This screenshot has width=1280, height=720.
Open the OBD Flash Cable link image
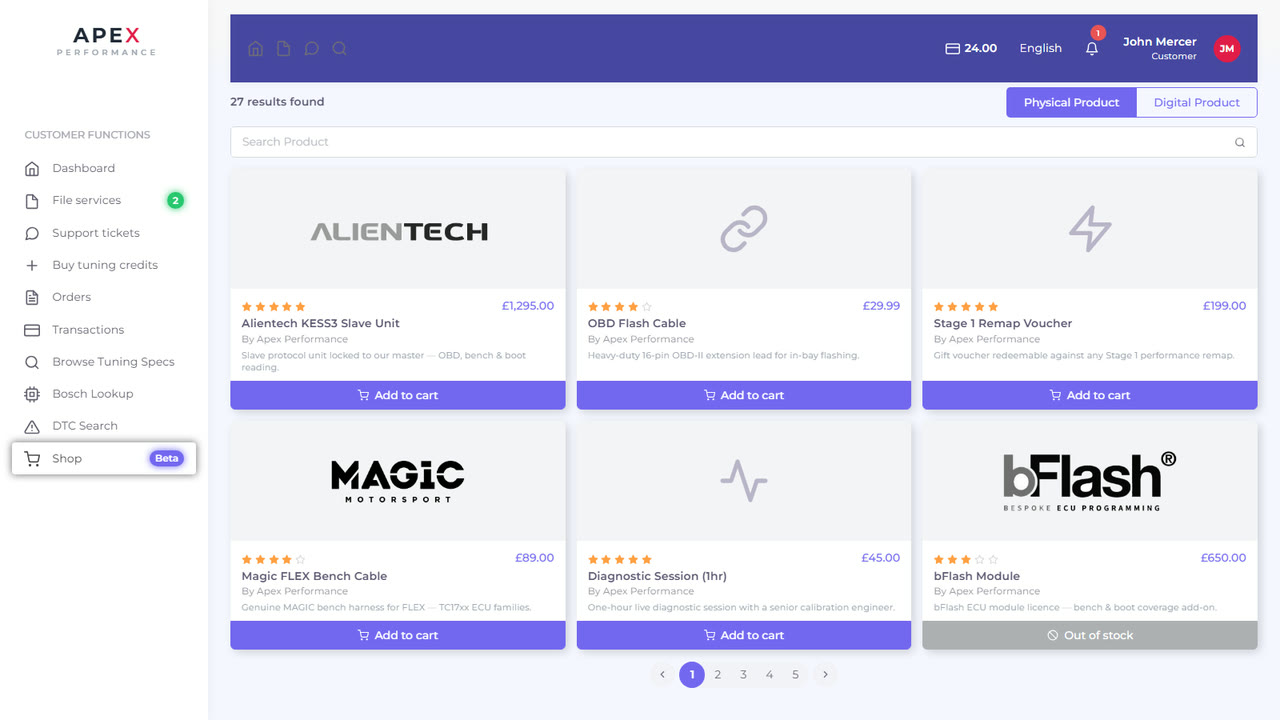click(744, 230)
